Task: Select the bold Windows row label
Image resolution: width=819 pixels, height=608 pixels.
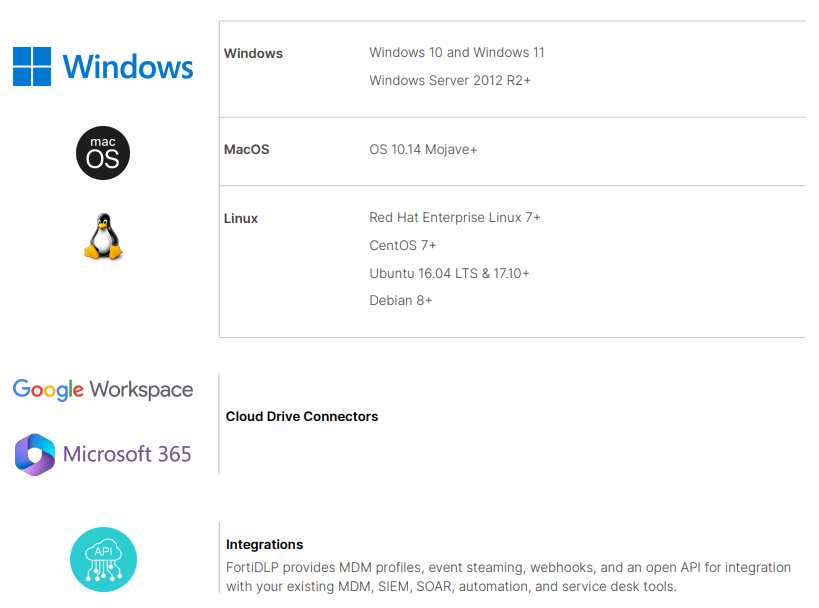Action: coord(253,54)
